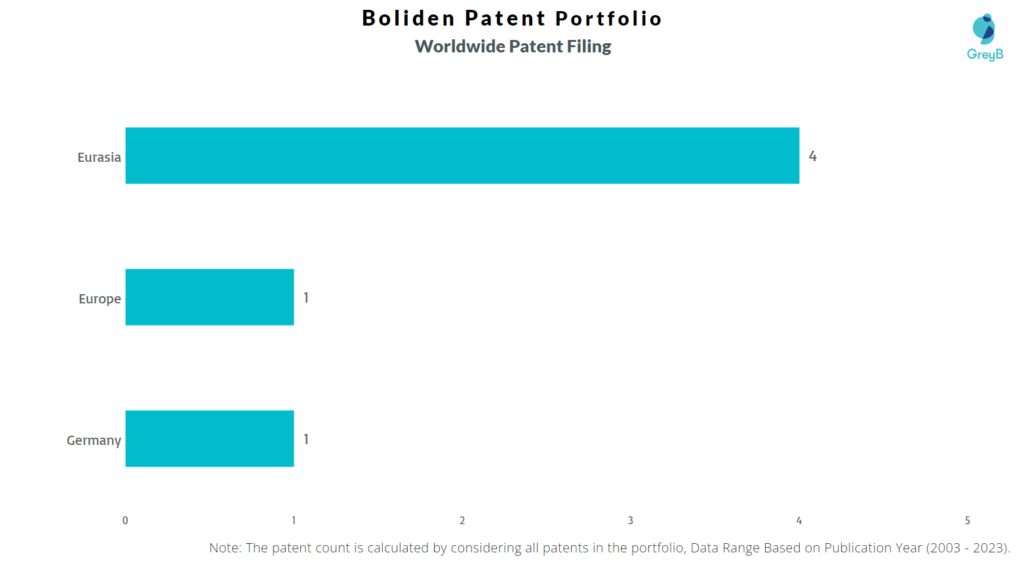This screenshot has width=1024, height=574.
Task: Click the Eurasia axis label
Action: 99,157
